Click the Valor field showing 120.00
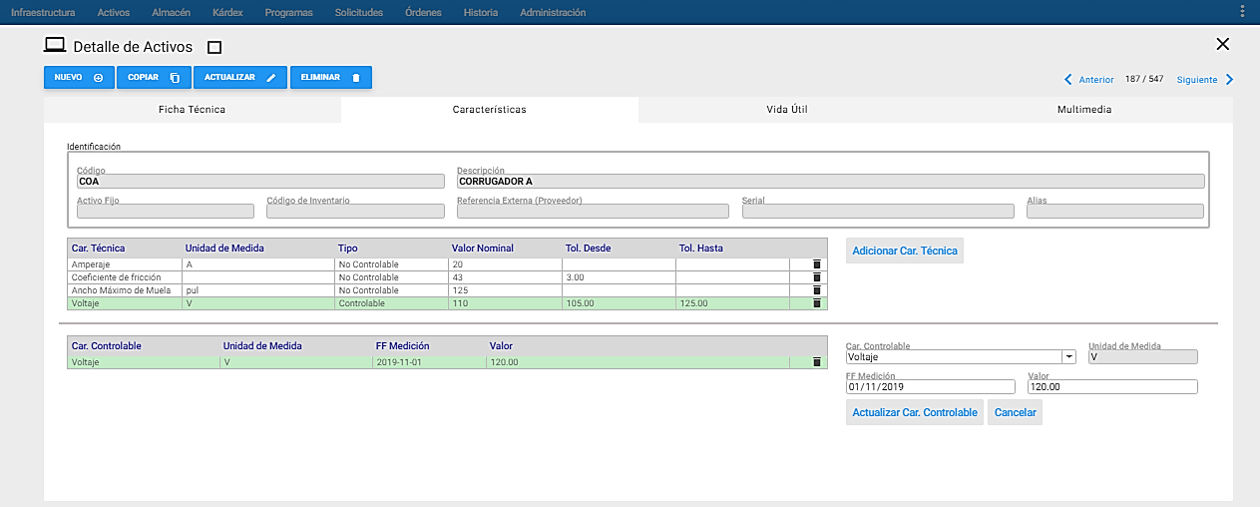1260x507 pixels. 1112,387
